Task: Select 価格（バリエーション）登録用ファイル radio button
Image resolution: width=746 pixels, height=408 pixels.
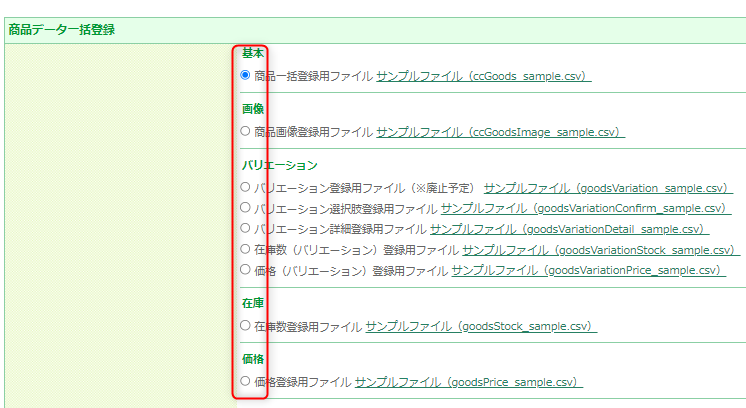Action: [245, 270]
